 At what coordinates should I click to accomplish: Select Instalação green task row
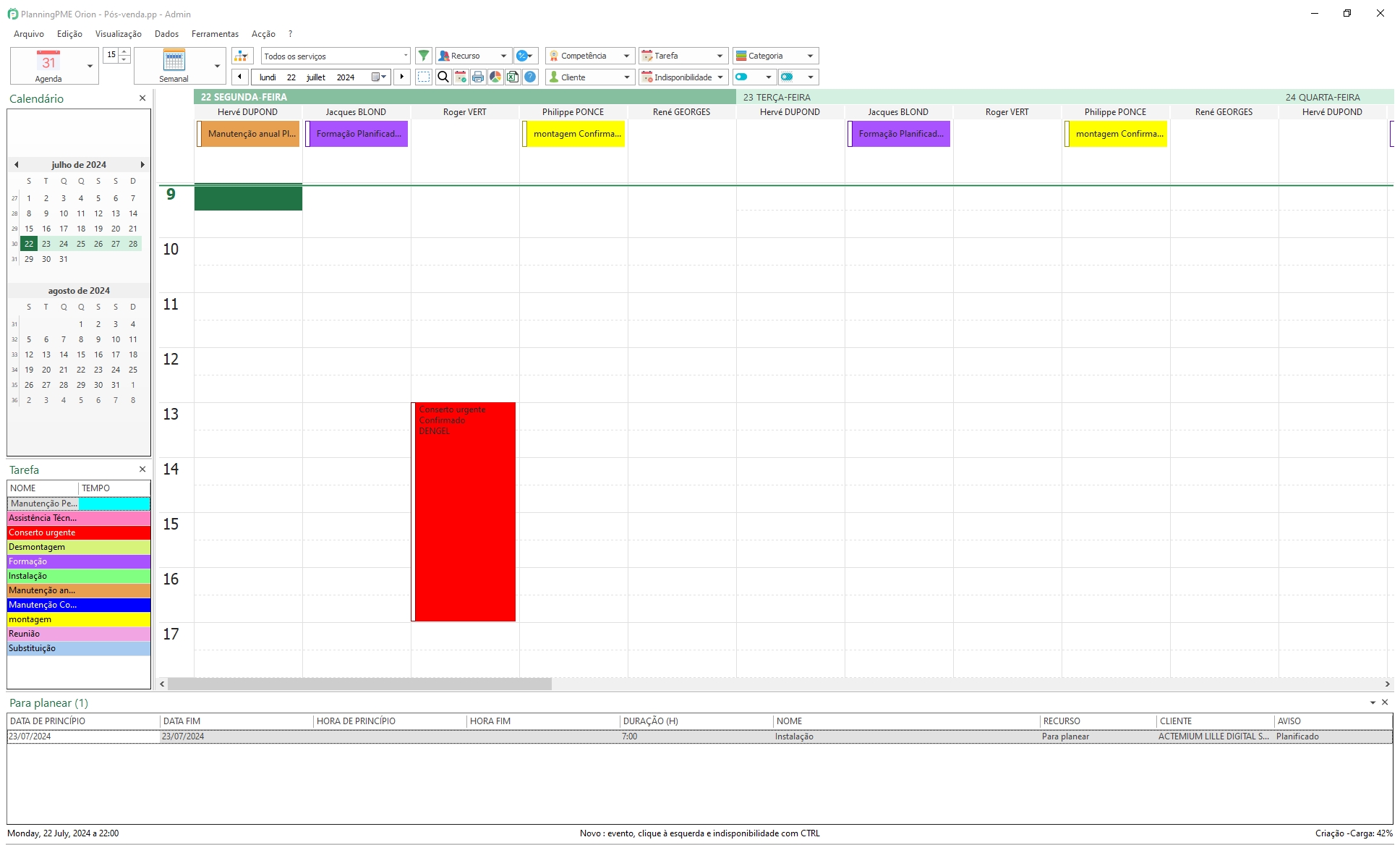tap(79, 576)
